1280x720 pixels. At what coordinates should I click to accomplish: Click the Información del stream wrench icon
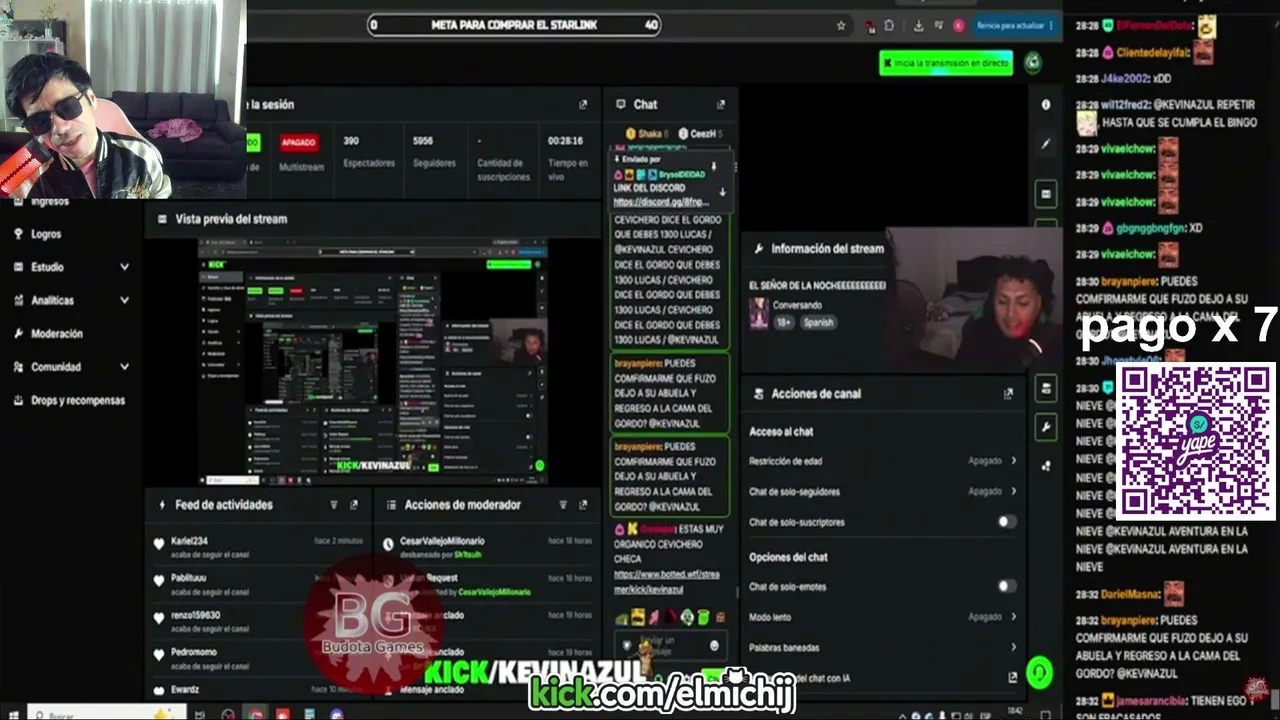(x=759, y=249)
